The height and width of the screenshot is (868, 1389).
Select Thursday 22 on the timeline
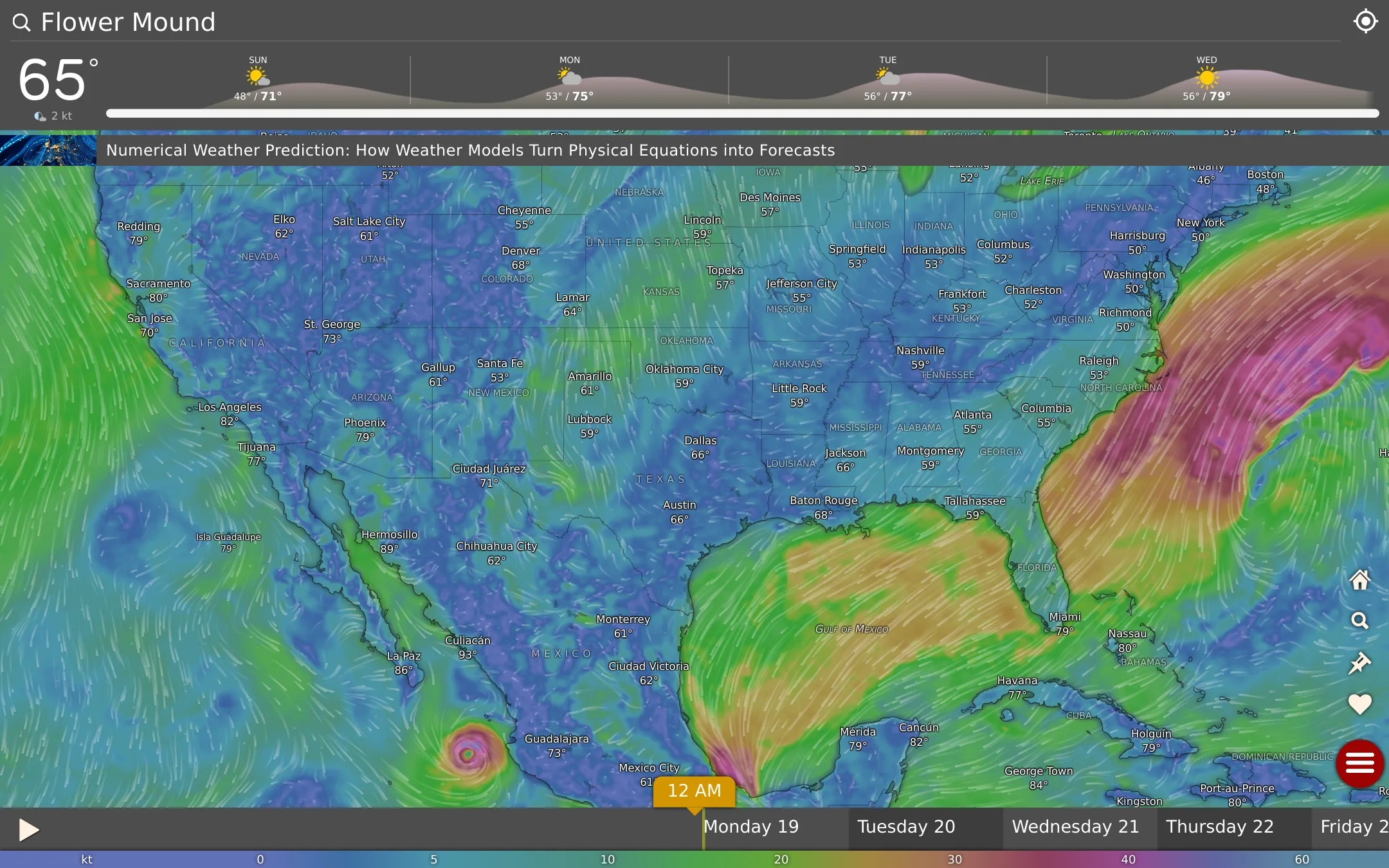pyautogui.click(x=1220, y=826)
